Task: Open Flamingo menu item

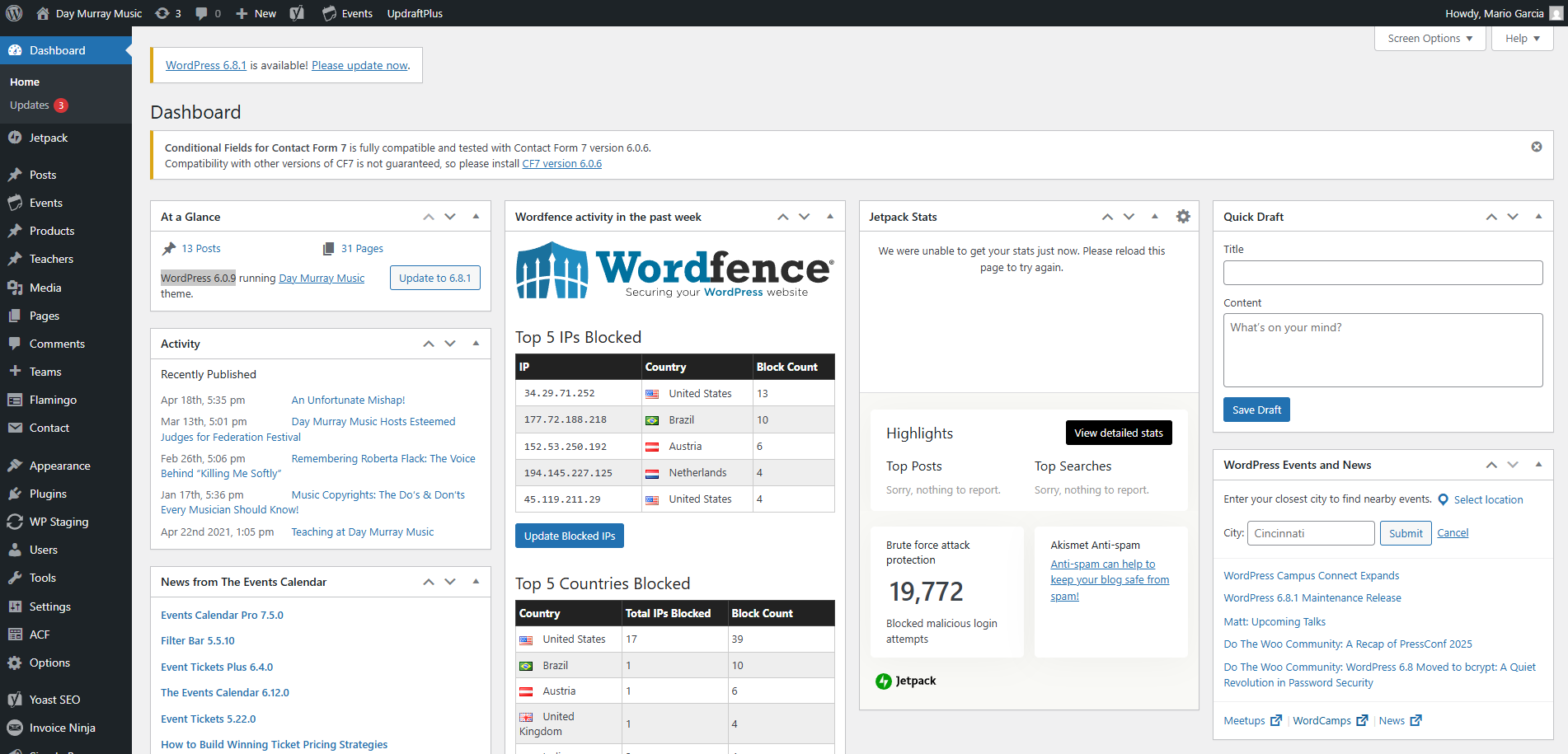Action: pyautogui.click(x=66, y=400)
